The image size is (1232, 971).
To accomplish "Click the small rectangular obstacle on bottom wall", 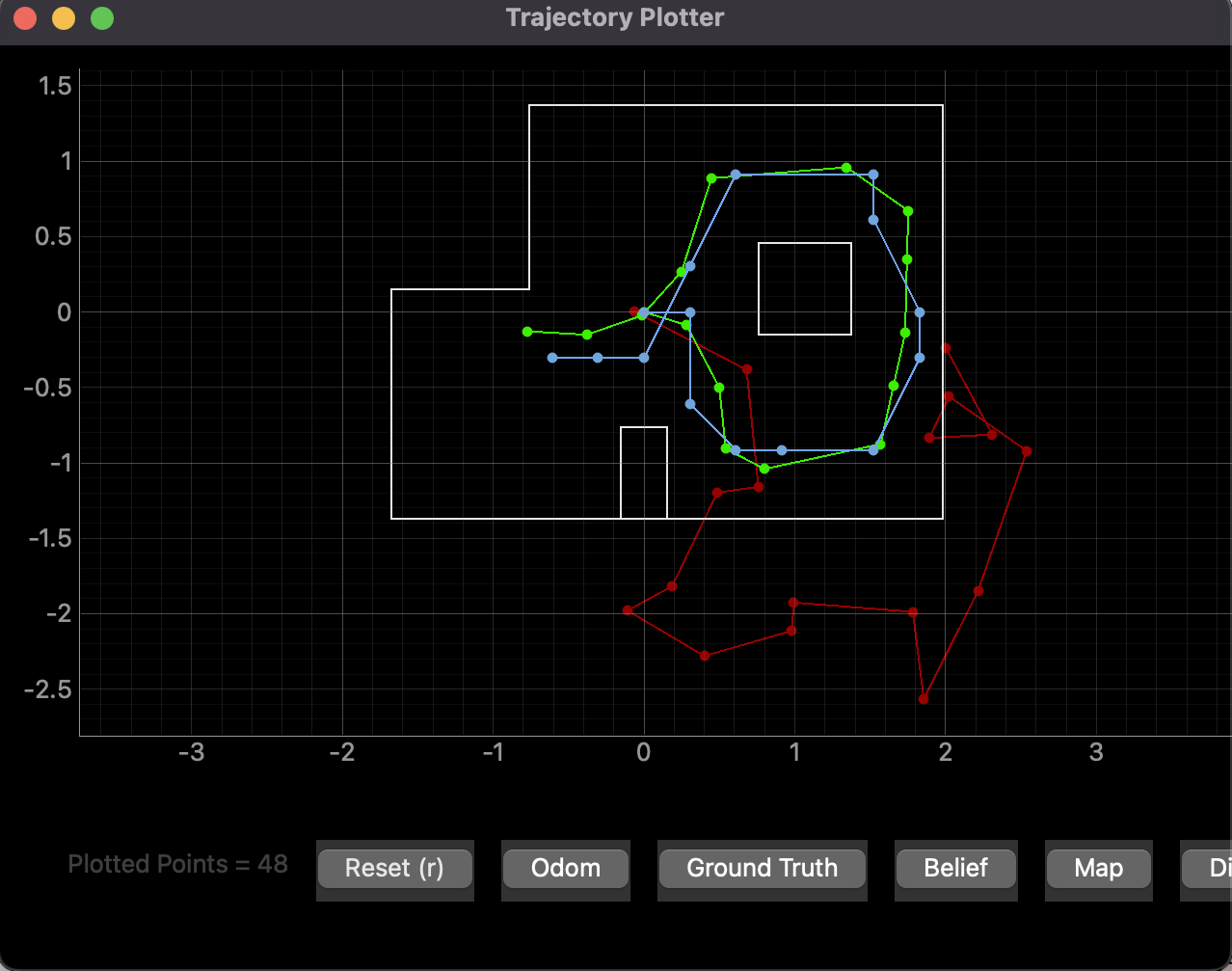I will [644, 472].
